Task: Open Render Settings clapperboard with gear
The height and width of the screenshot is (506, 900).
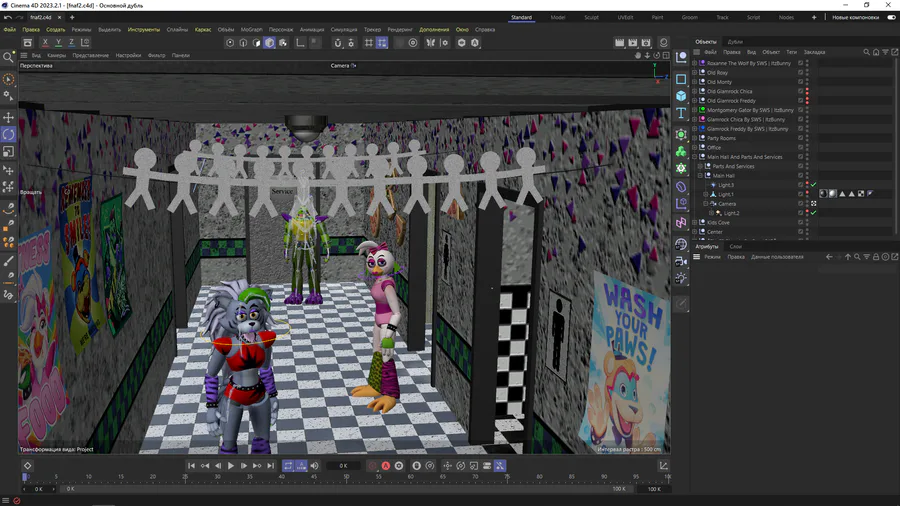Action: tap(646, 42)
